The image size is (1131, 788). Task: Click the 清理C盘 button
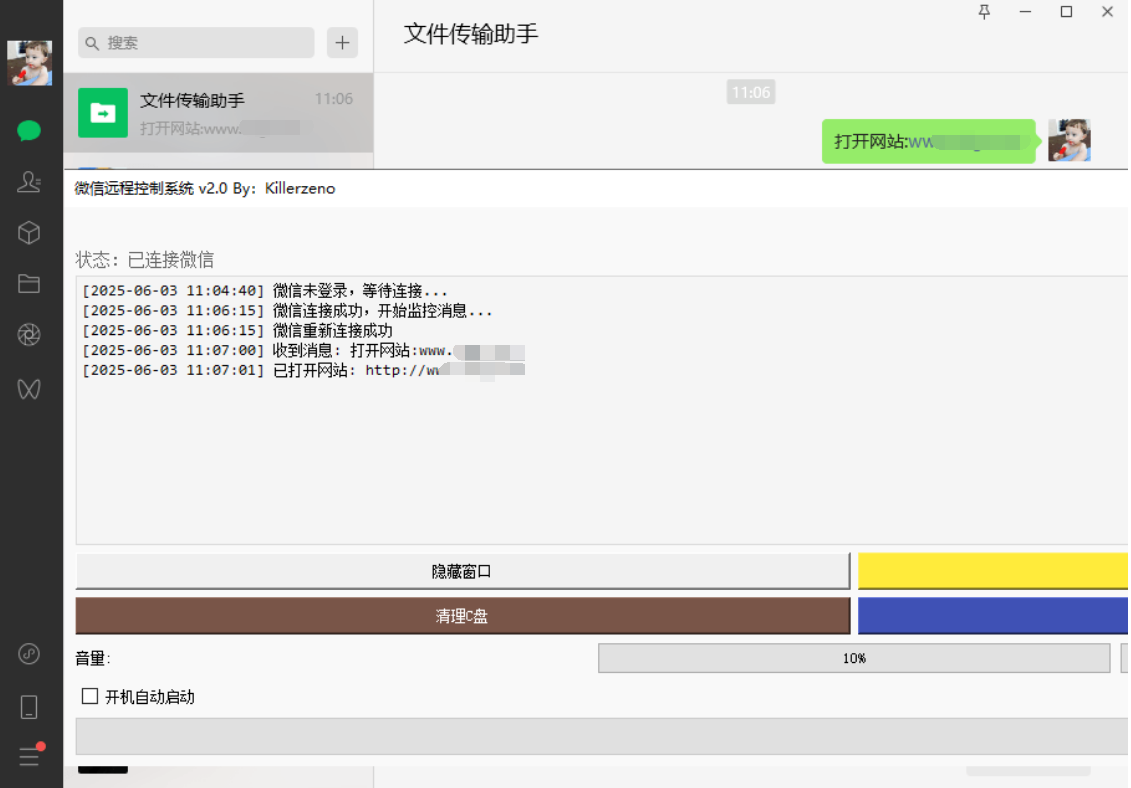pyautogui.click(x=462, y=616)
